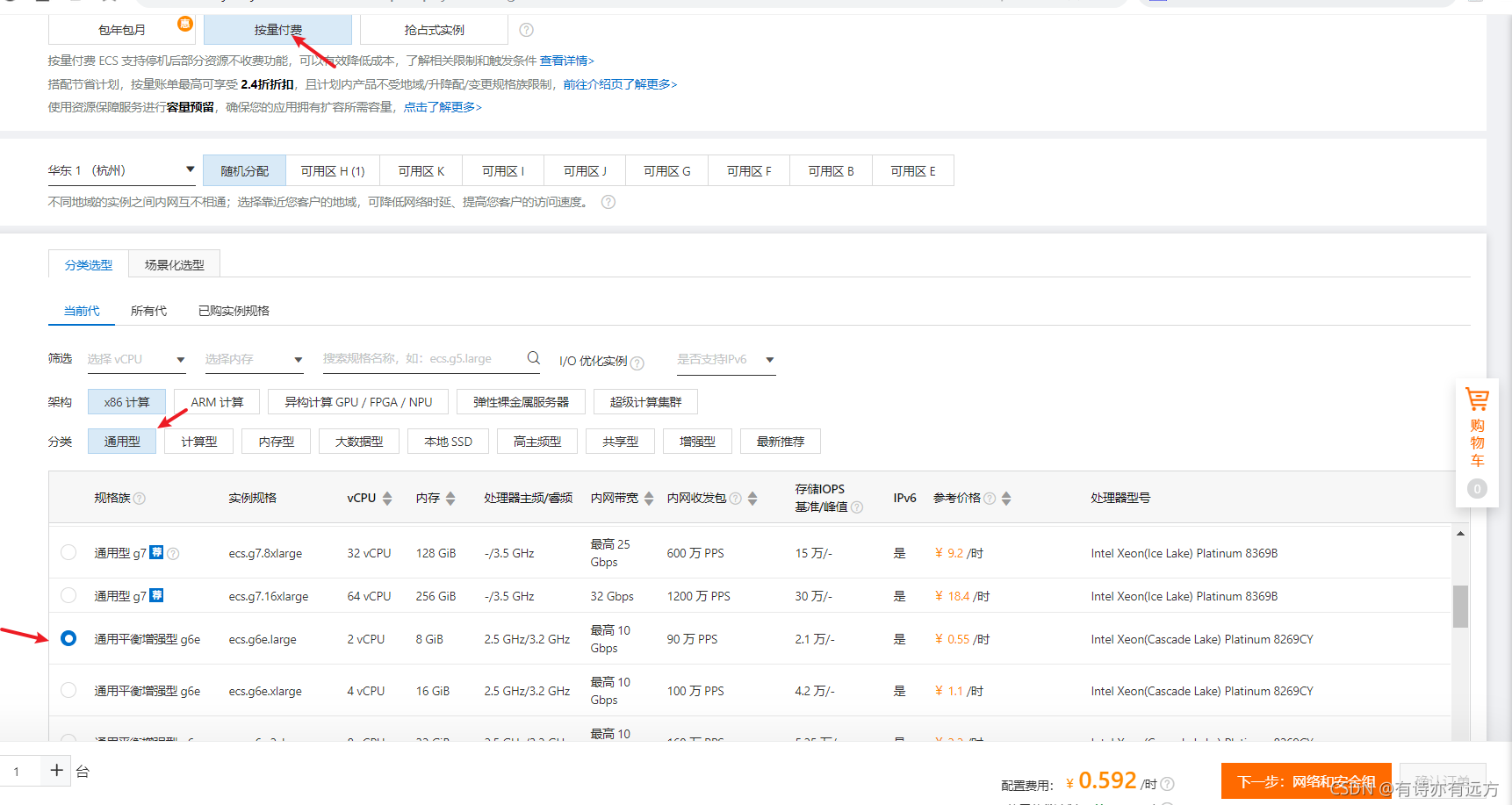Click 下一步：网络和安全组 button
Image resolution: width=1512 pixels, height=805 pixels.
click(x=1306, y=780)
